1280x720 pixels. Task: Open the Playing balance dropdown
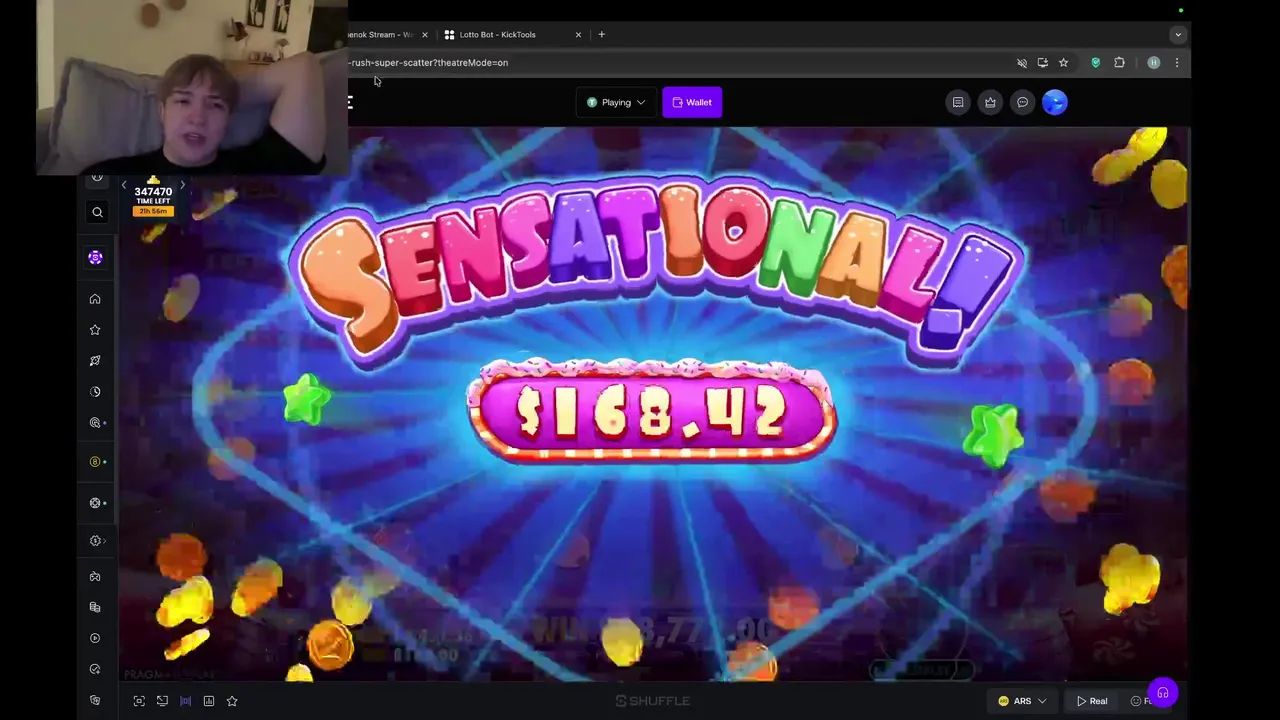pos(616,102)
